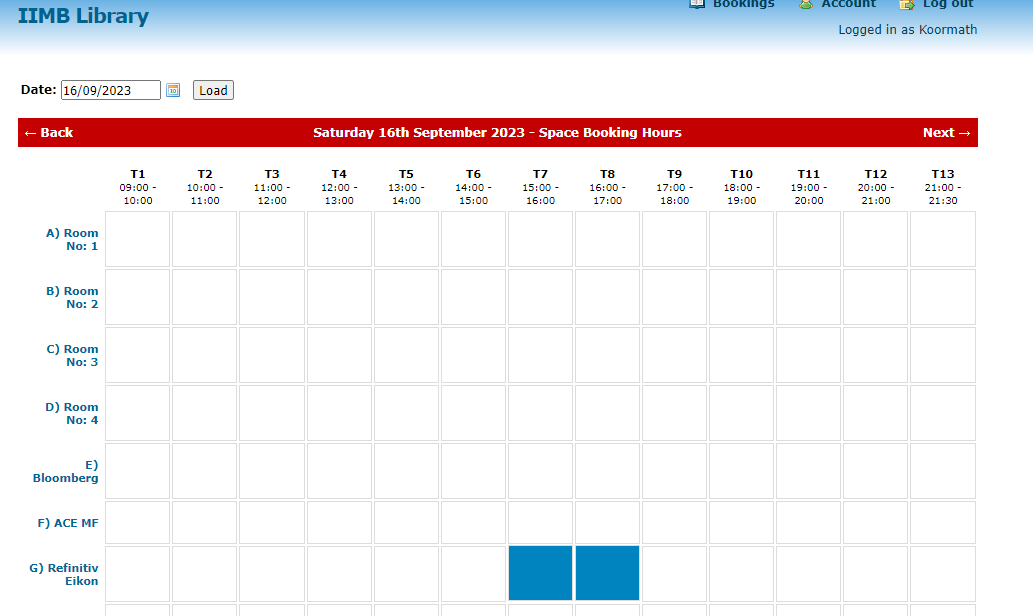Viewport: 1033px width, 616px height.
Task: Book Room No: 1 at 09:00 slot
Action: [137, 239]
